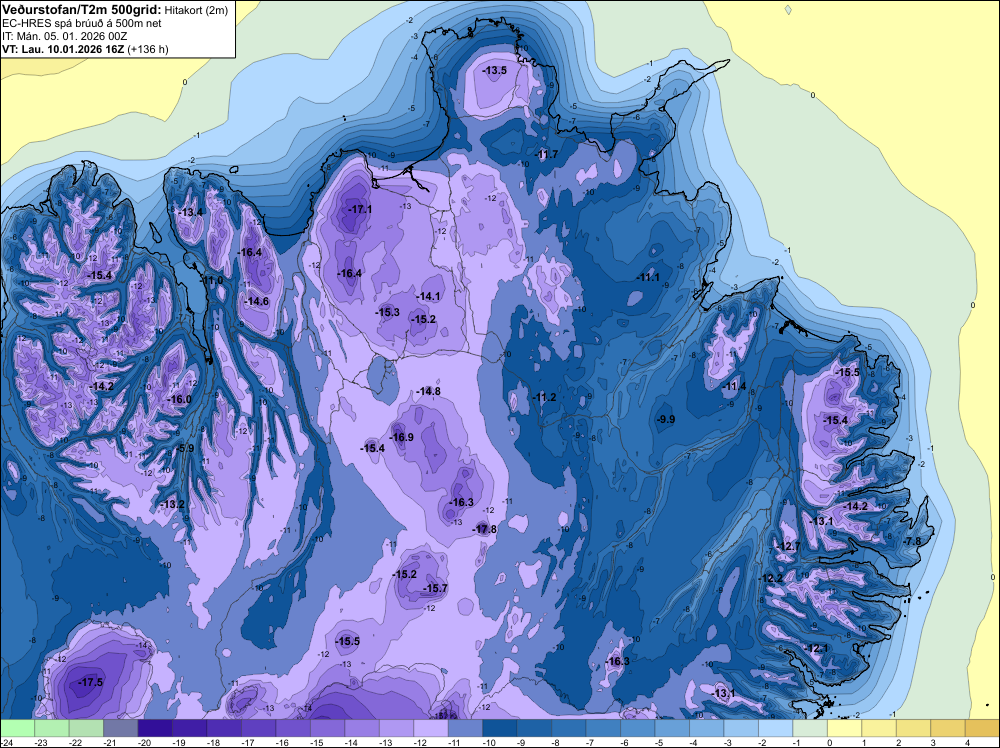1000x748 pixels.
Task: Select the dark purple swatch labeled -20
Action: click(x=155, y=728)
